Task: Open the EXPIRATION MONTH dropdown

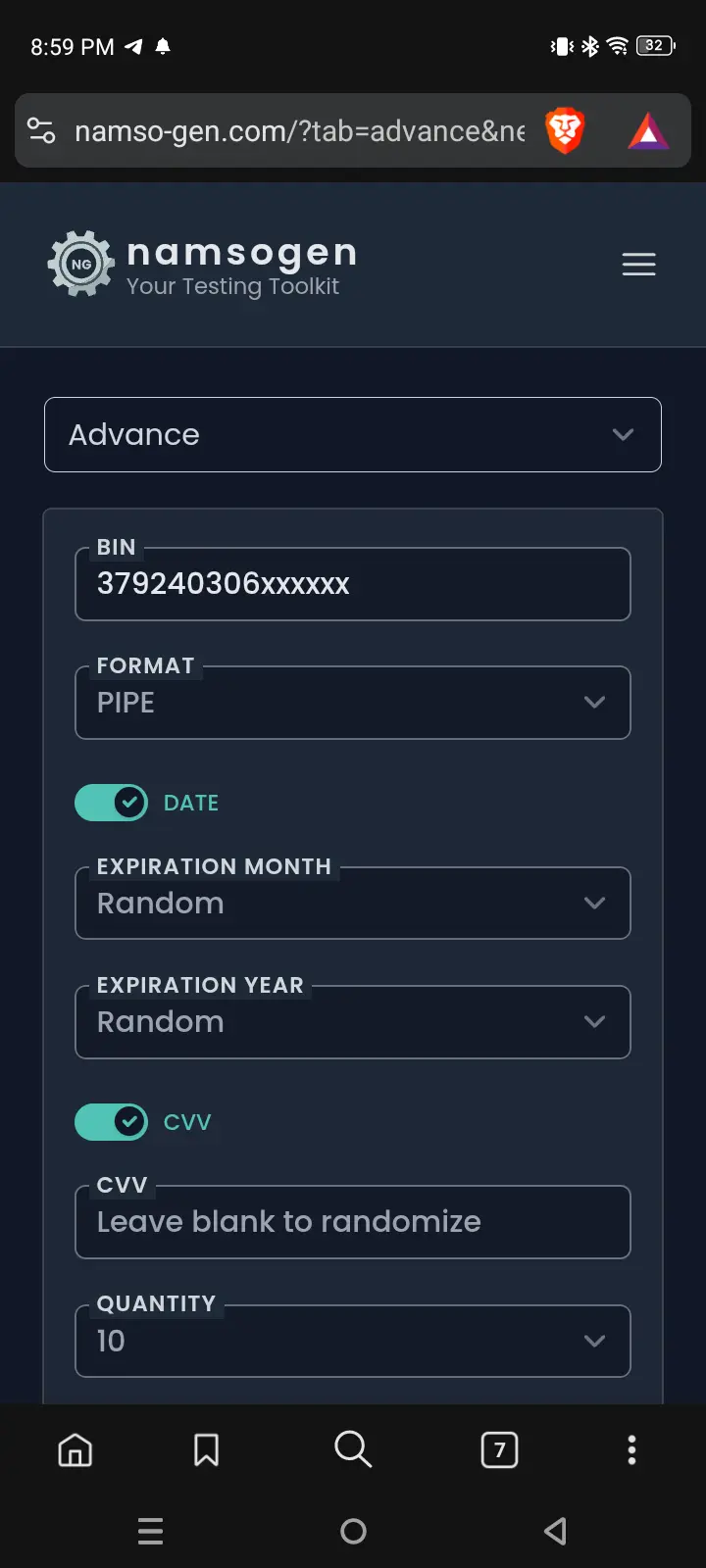Action: pyautogui.click(x=353, y=903)
